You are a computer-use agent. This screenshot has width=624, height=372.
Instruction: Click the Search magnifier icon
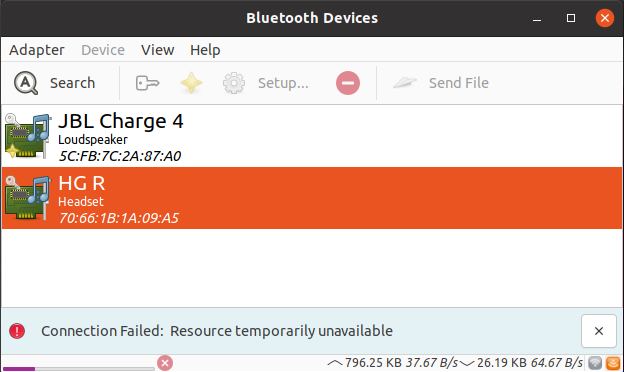click(x=26, y=83)
